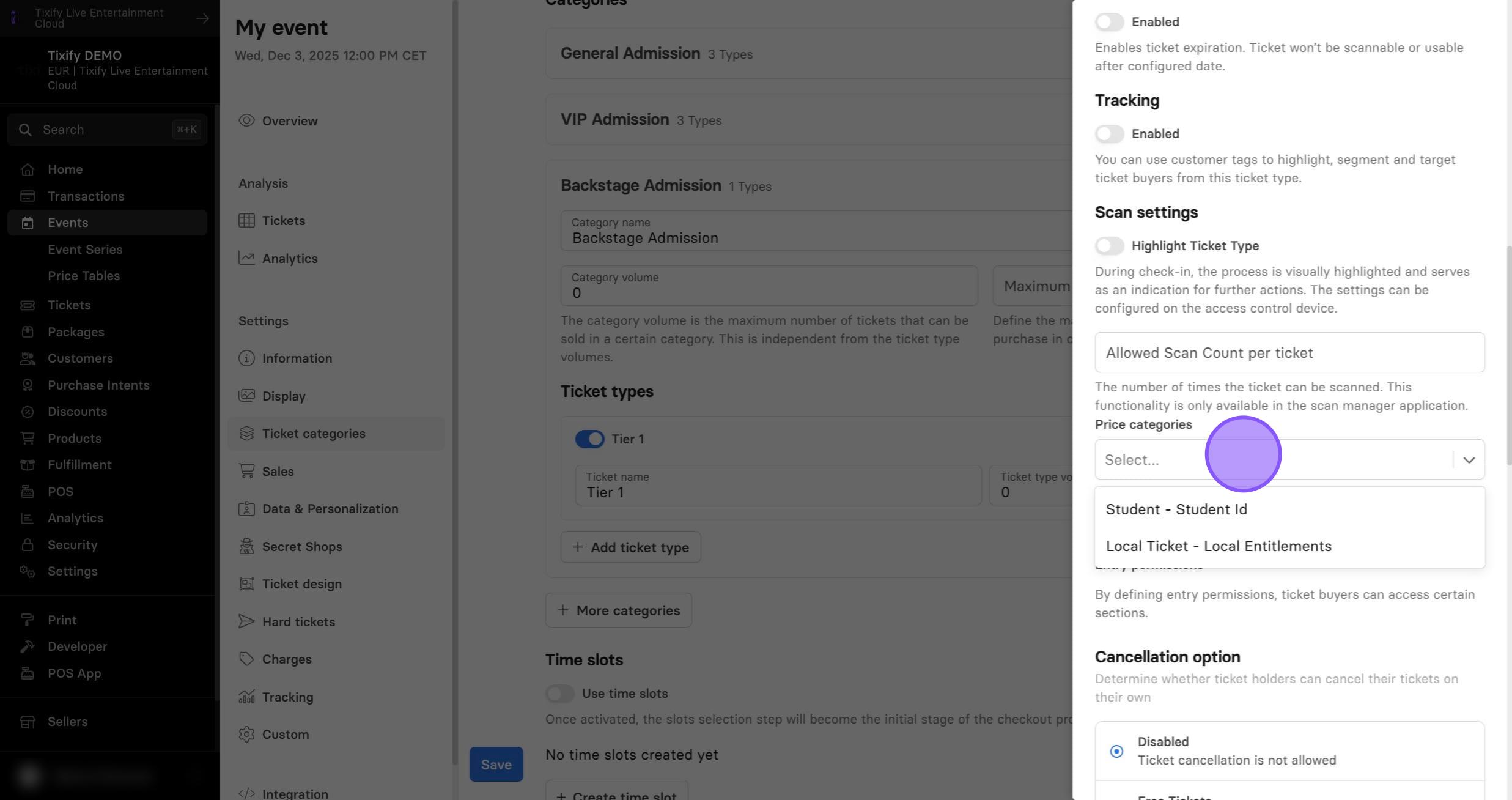Open Price Tables in sidebar
This screenshot has width=1512, height=800.
84,276
